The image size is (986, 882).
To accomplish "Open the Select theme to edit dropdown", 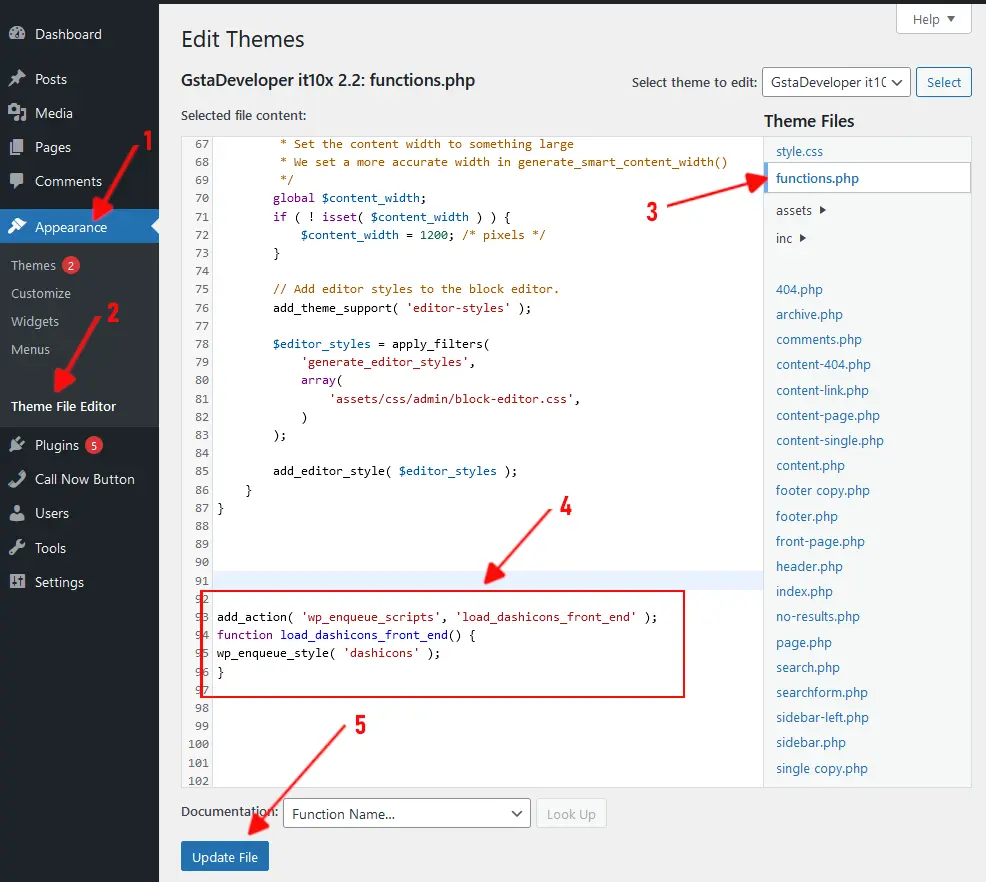I will (836, 82).
